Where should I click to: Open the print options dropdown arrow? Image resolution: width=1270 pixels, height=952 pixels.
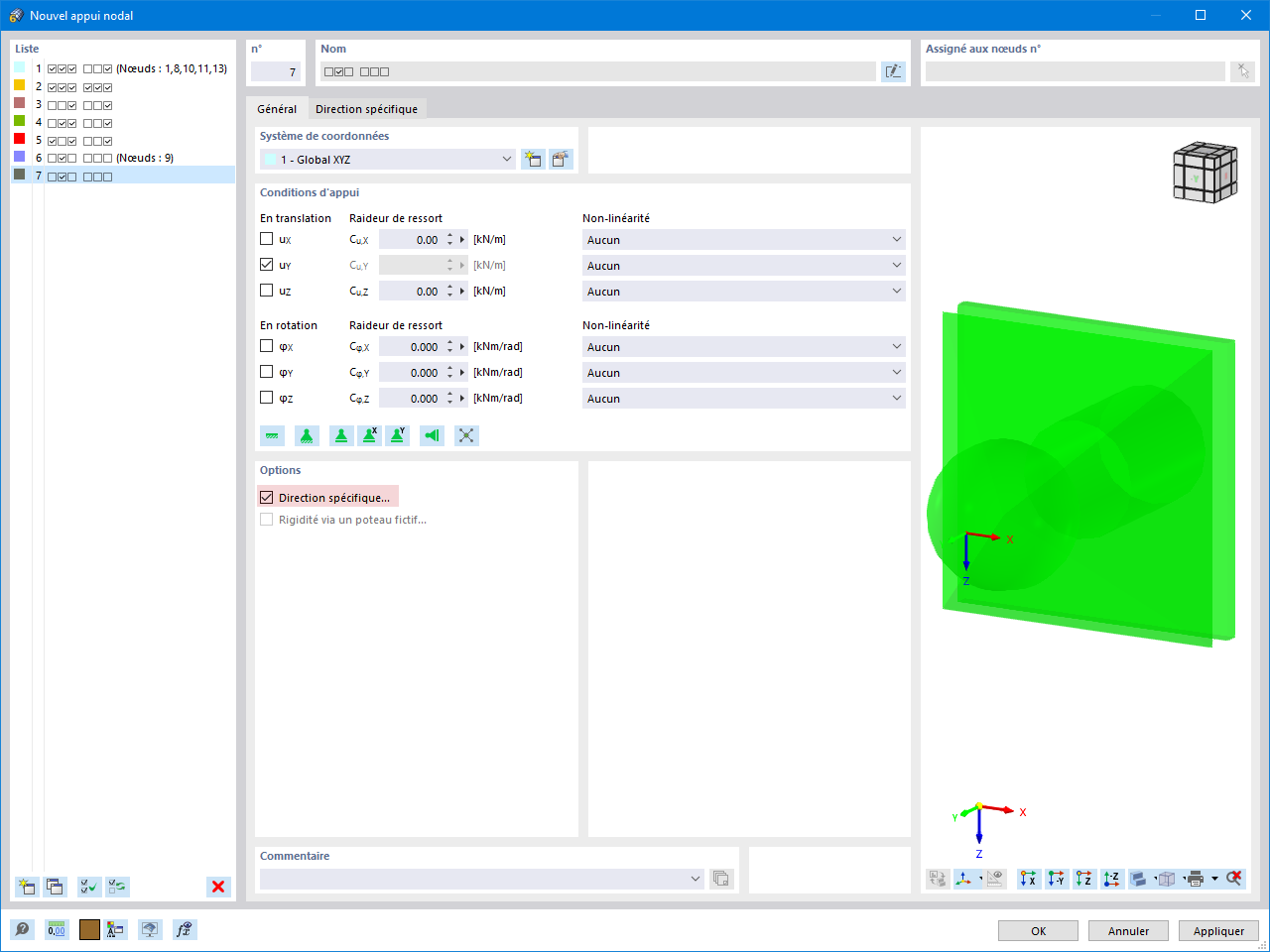[1214, 879]
